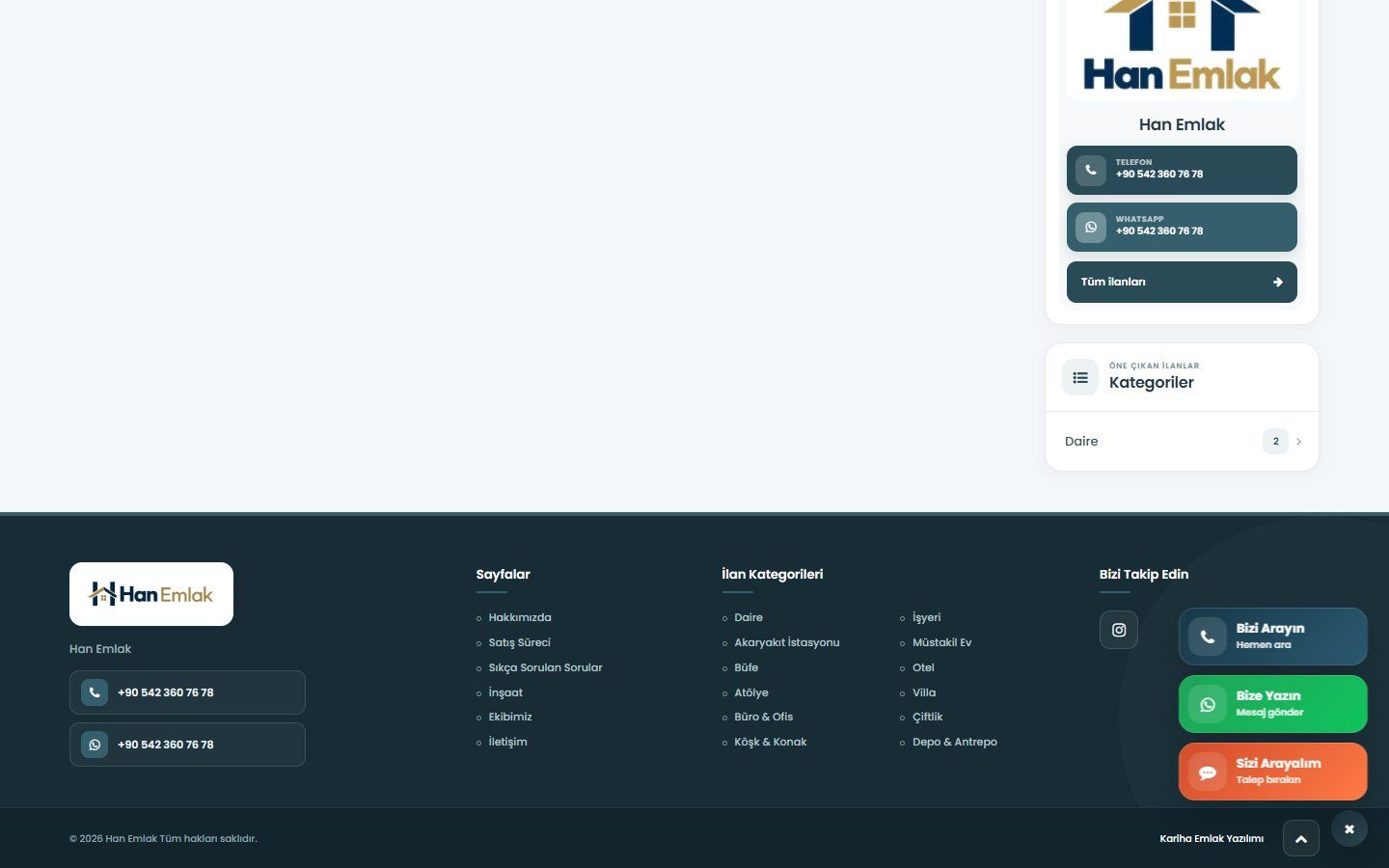The width and height of the screenshot is (1389, 868).
Task: Click the Han Emlak agency logo image
Action: [1182, 48]
